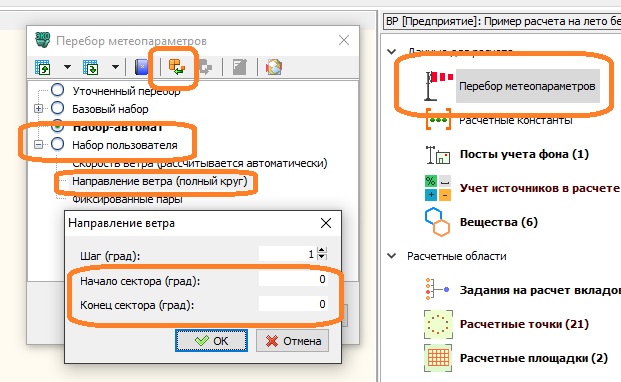
Task: Click the first green table toolbar icon
Action: pos(42,67)
